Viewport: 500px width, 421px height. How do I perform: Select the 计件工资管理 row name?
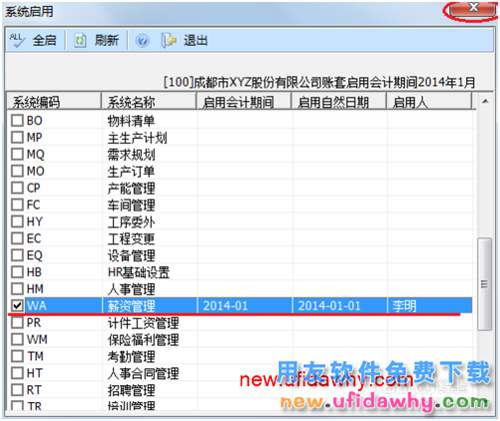pyautogui.click(x=143, y=323)
